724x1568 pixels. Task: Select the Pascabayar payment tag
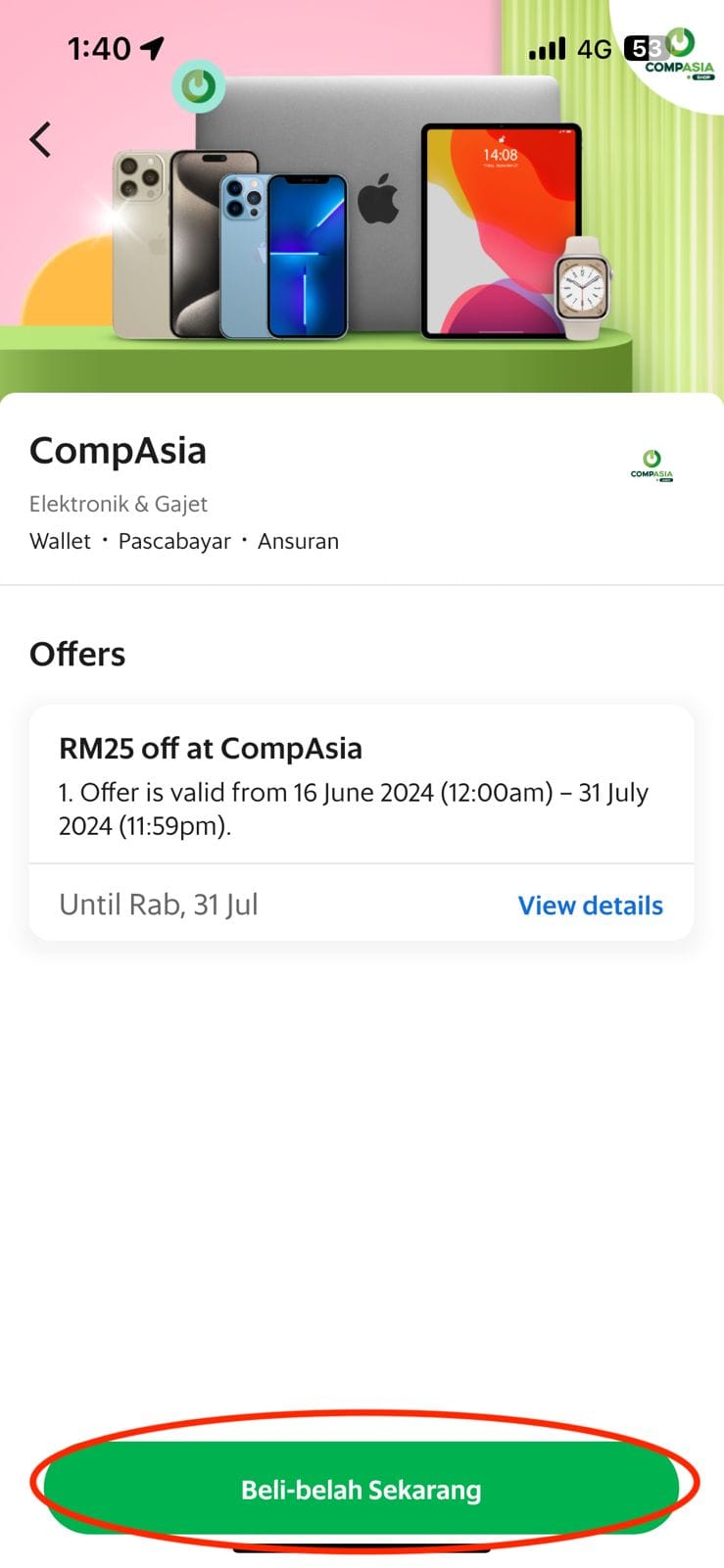[x=174, y=541]
